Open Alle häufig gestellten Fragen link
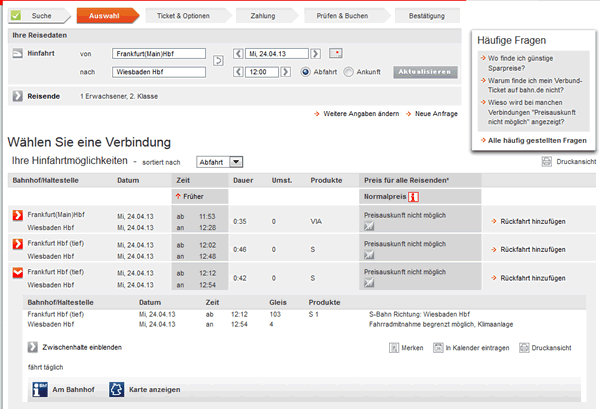Viewport: 600px width, 409px height. coord(538,141)
